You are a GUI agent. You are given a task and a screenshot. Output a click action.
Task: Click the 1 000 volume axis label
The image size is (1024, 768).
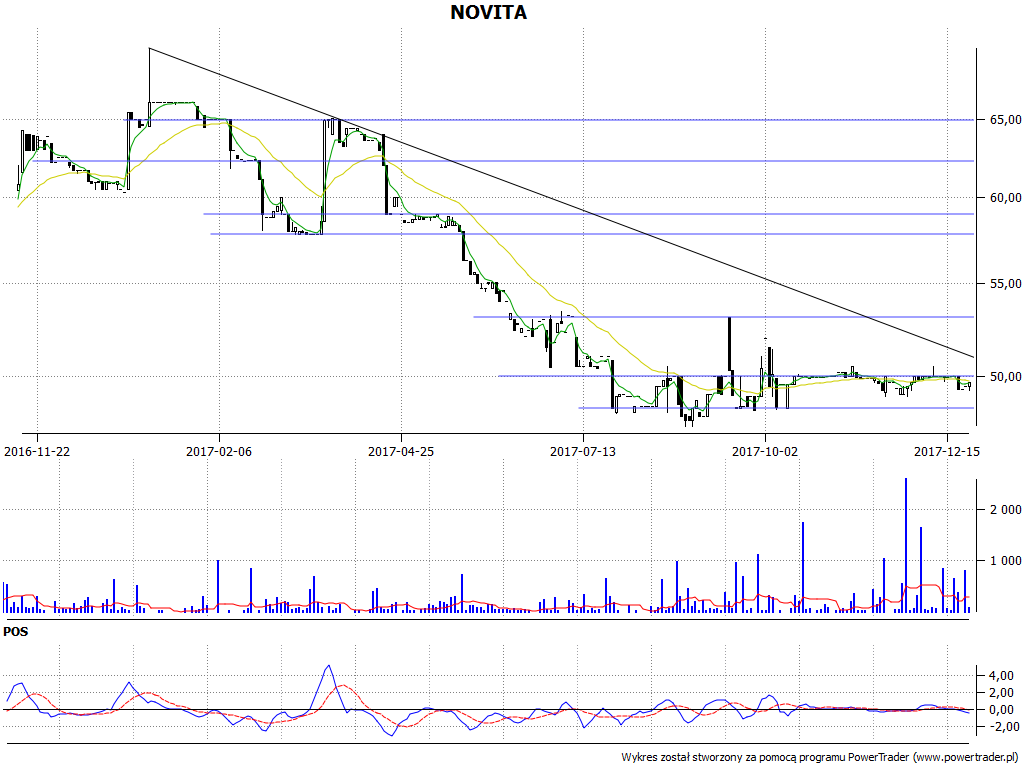pos(1006,560)
